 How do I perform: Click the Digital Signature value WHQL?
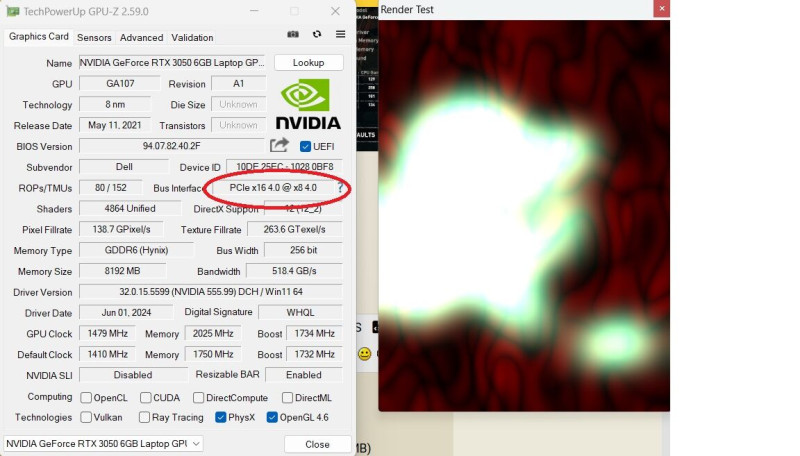coord(300,313)
